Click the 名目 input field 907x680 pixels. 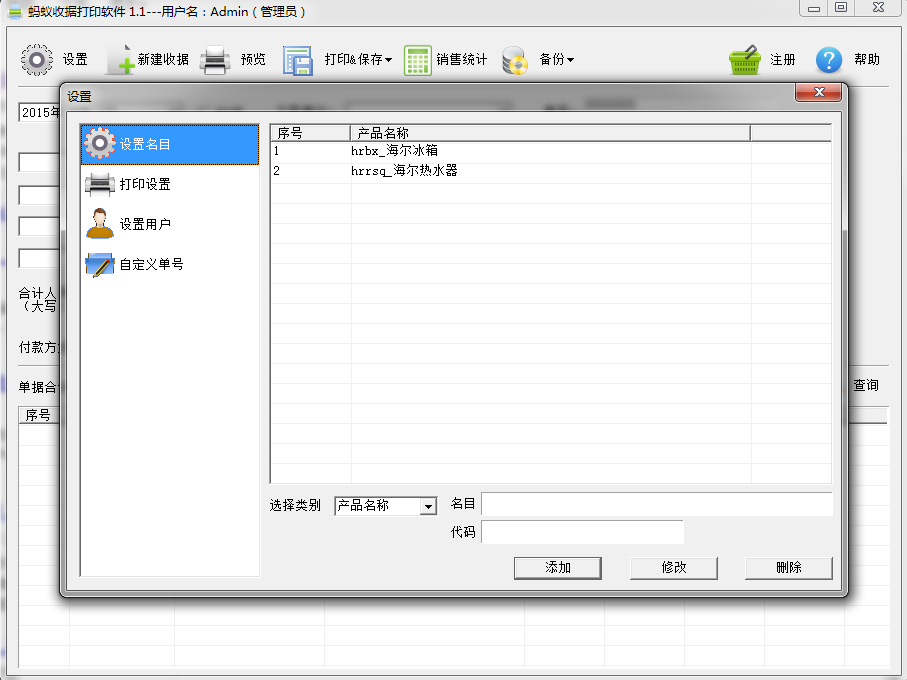point(657,503)
